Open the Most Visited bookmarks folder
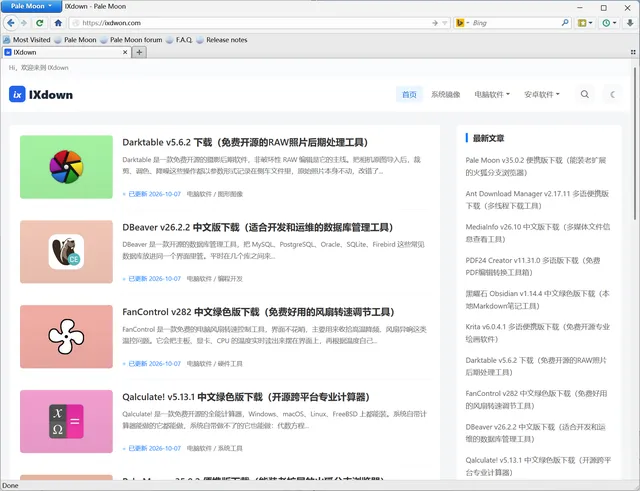 coord(27,40)
